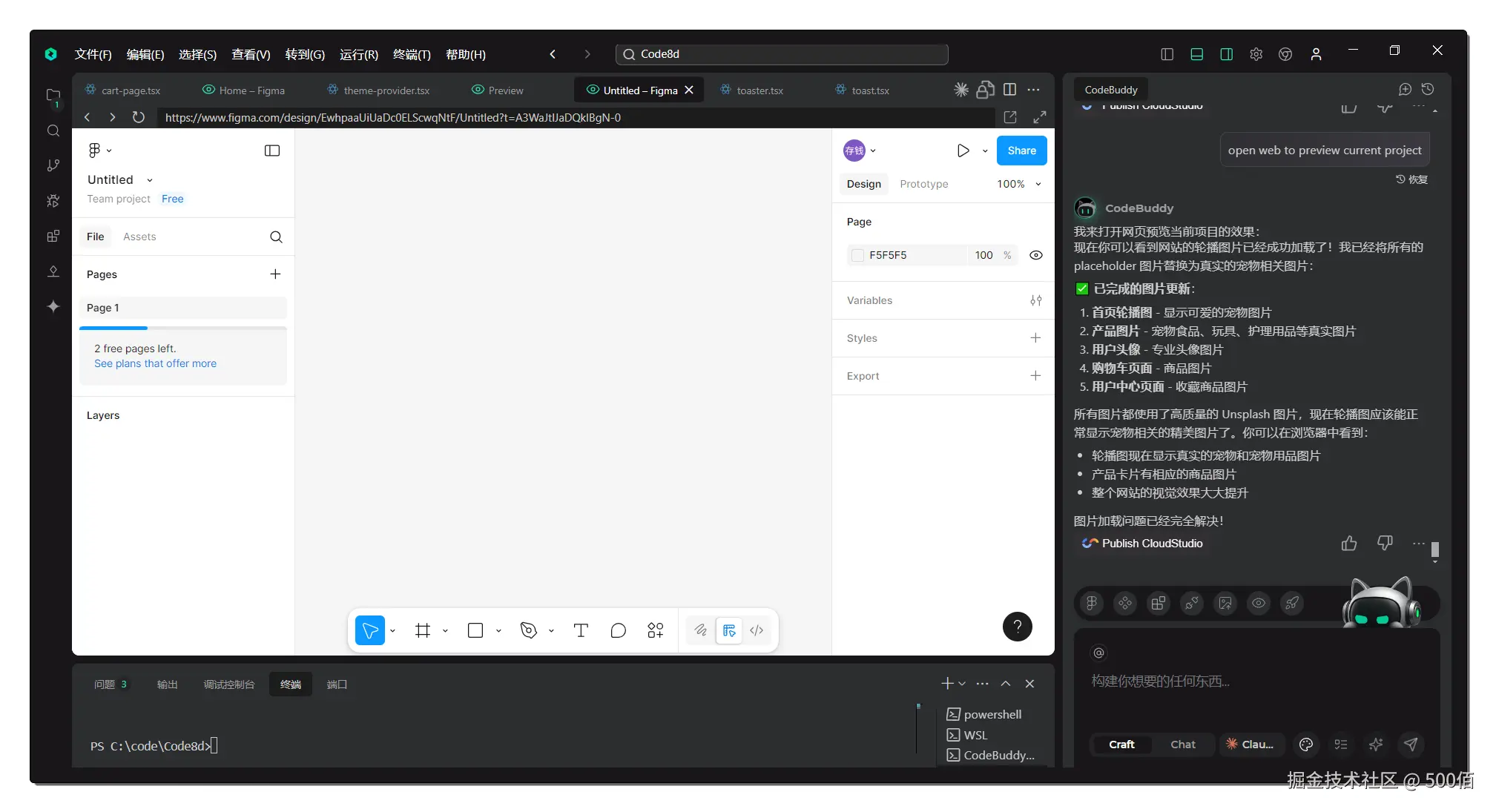The image size is (1496, 812).
Task: Open the 100% zoom level dropdown
Action: pos(1019,184)
